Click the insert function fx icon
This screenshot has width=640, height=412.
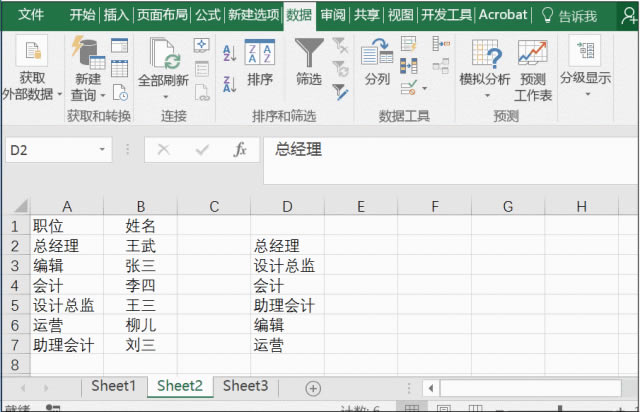(240, 150)
